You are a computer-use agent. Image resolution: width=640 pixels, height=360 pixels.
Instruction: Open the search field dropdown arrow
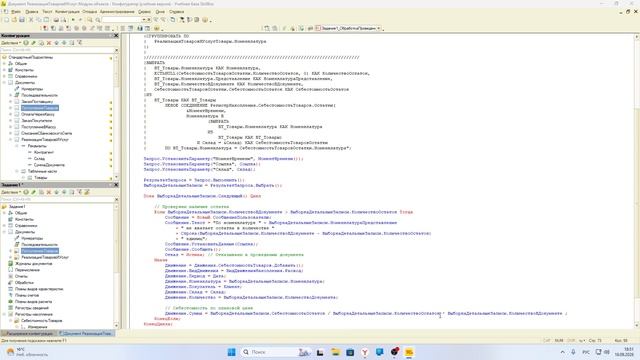click(144, 20)
